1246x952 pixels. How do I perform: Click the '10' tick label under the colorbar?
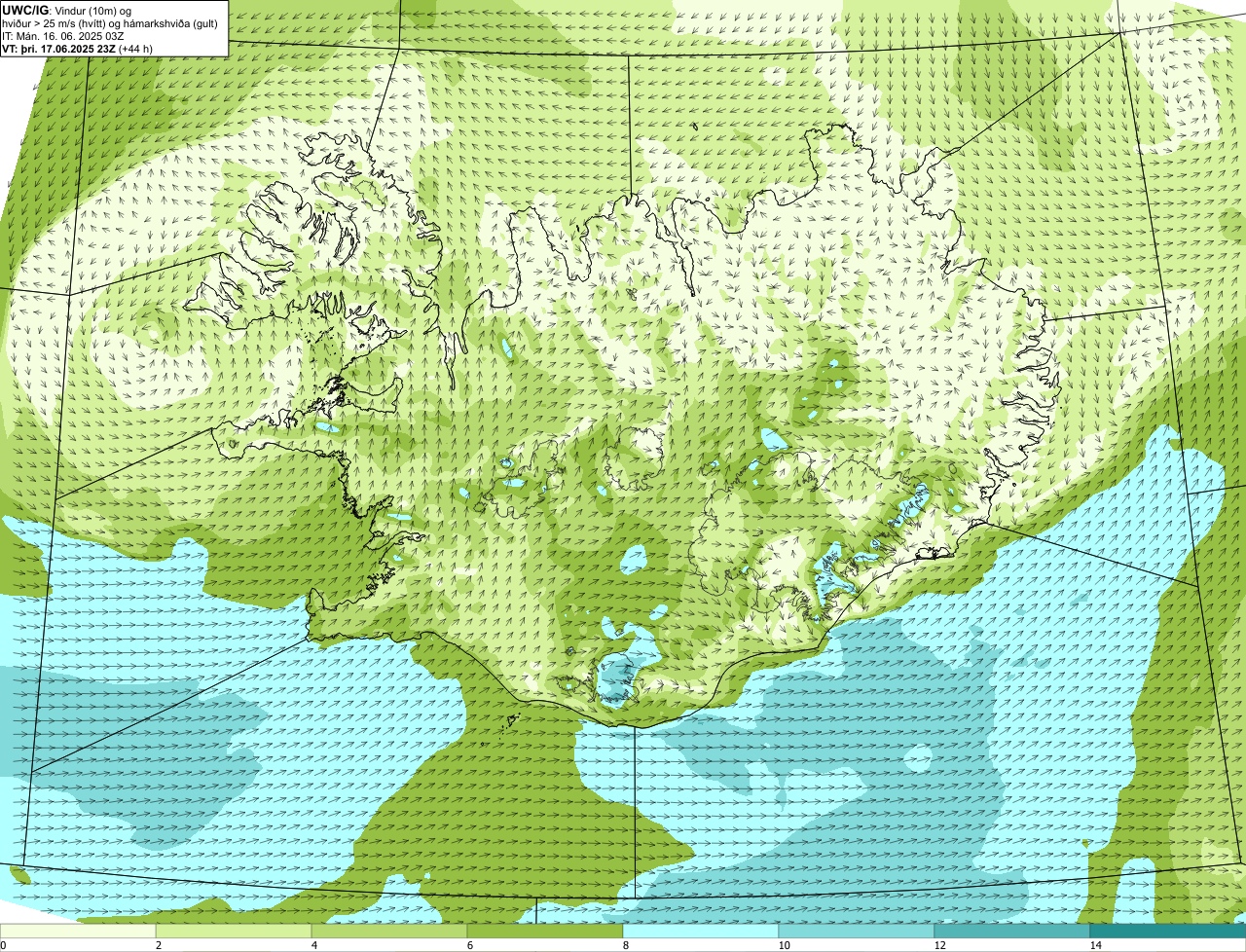click(x=783, y=945)
